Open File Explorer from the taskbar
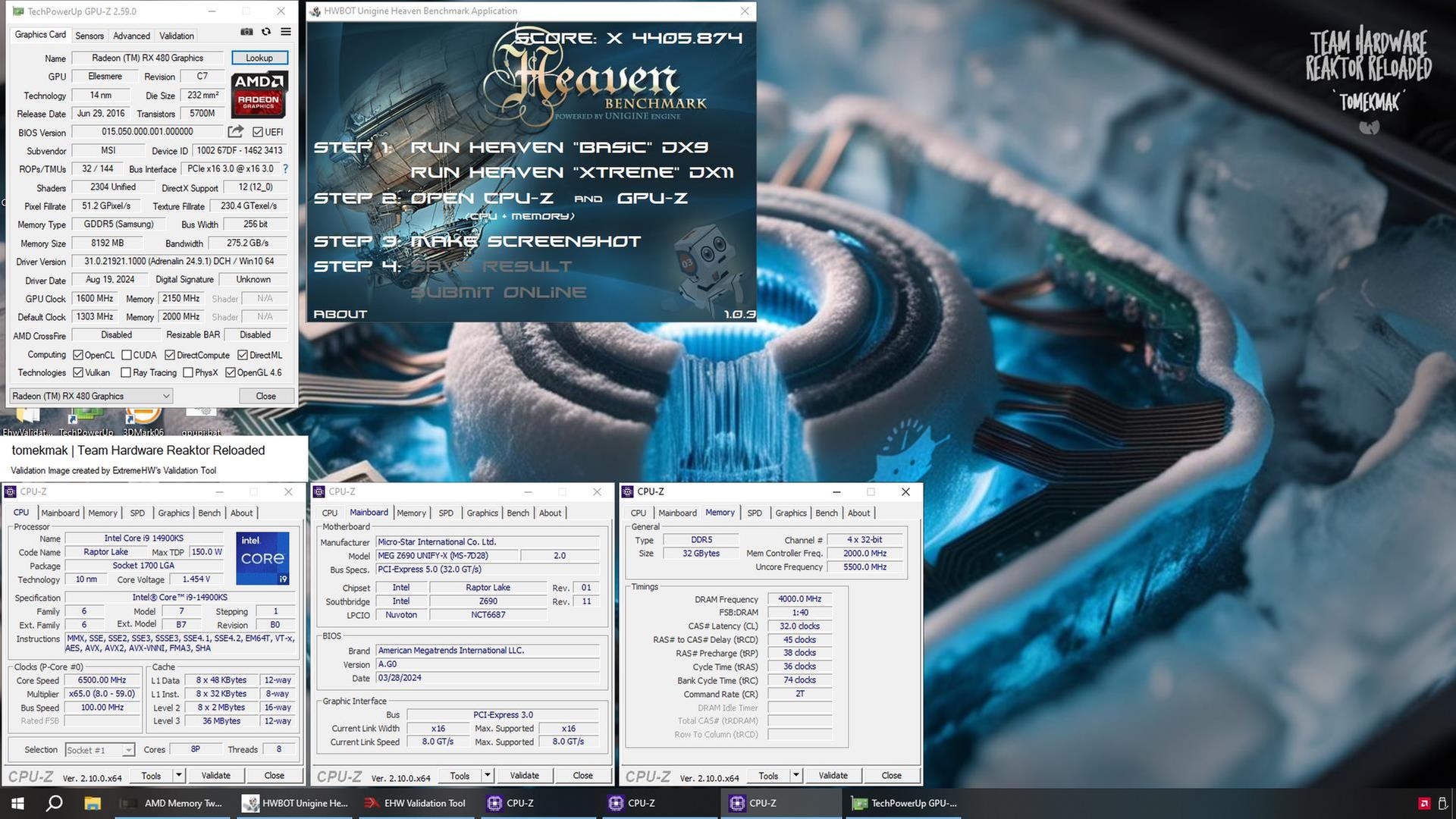Image resolution: width=1456 pixels, height=819 pixels. 92,803
